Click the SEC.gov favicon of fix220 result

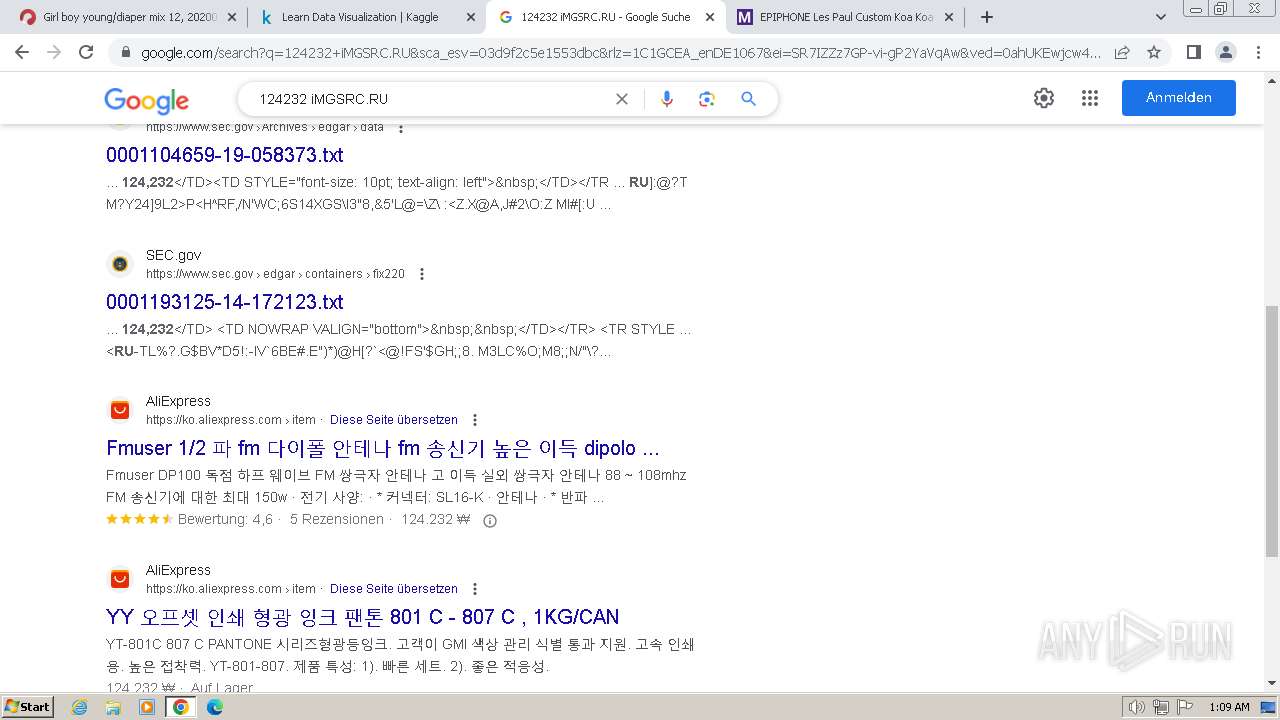(120, 264)
